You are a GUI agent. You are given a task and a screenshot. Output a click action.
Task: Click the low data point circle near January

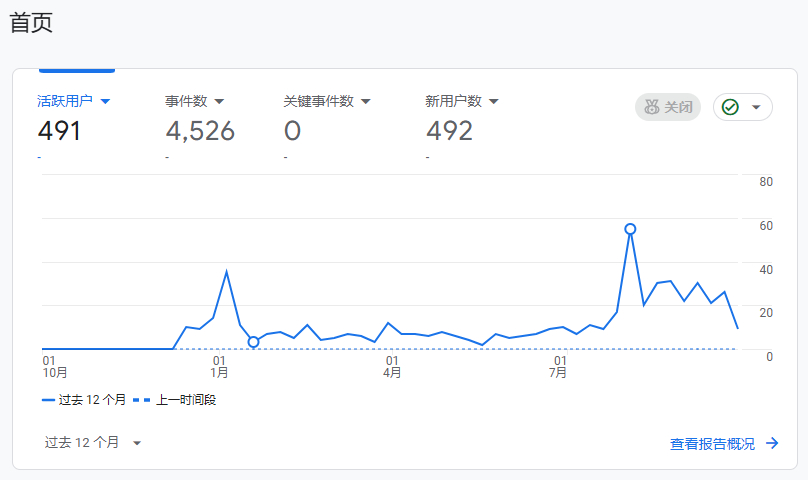(253, 342)
